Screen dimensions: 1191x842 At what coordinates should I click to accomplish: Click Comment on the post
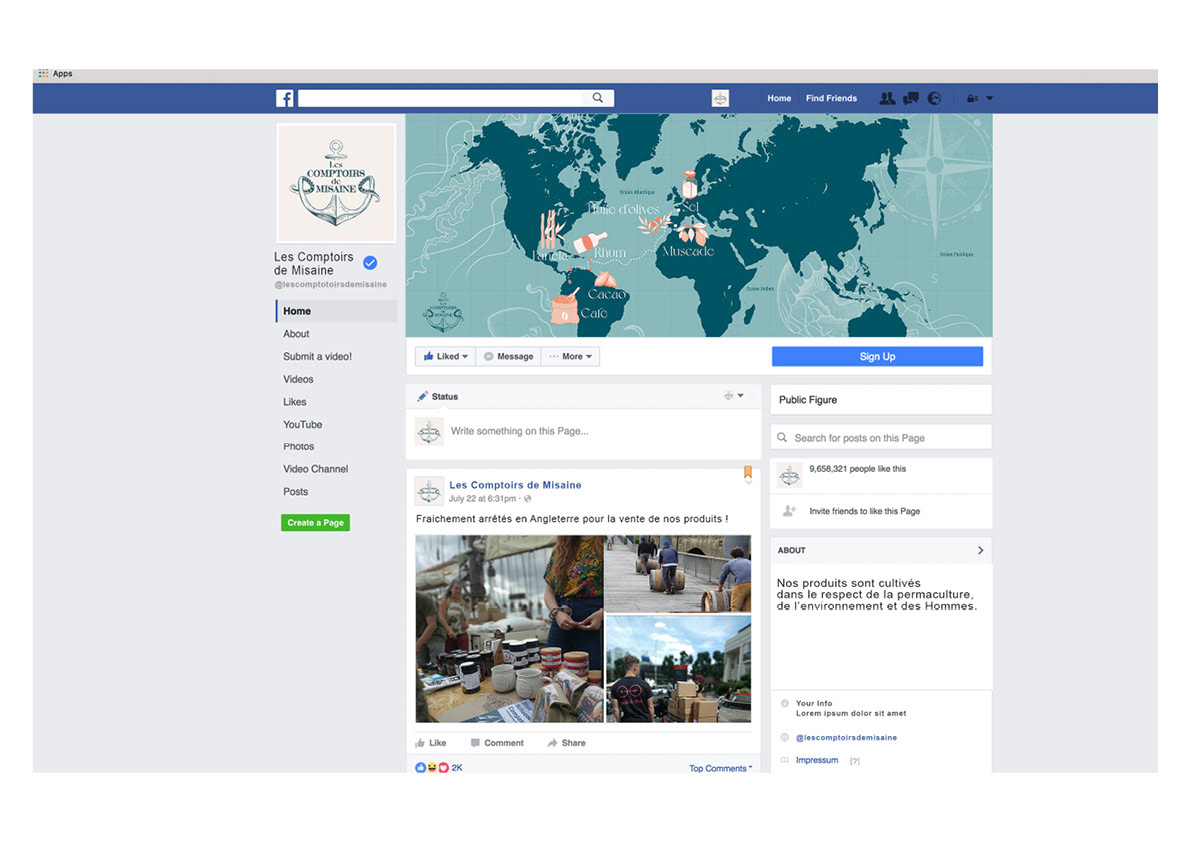point(497,743)
